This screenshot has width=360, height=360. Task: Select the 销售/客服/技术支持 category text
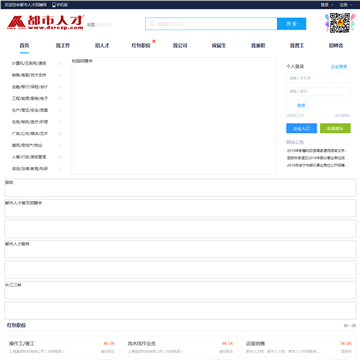click(29, 75)
